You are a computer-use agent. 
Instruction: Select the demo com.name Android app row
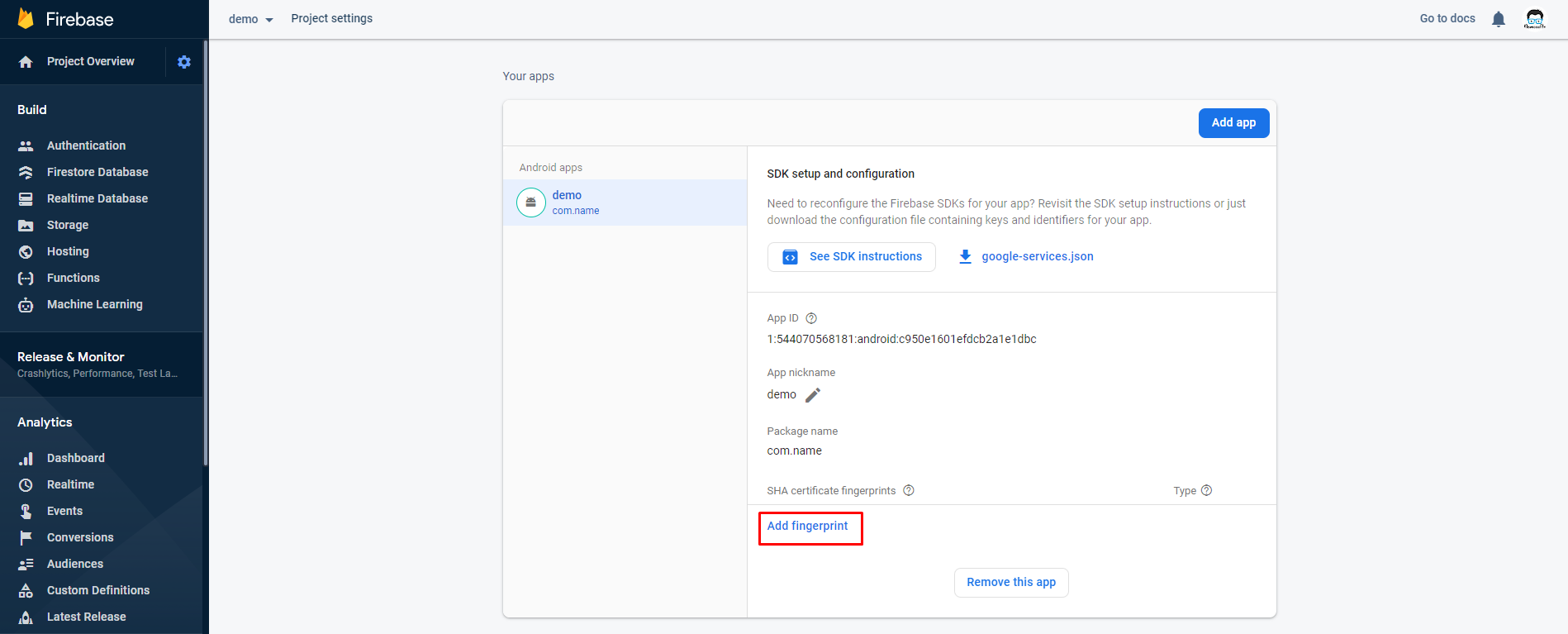(x=625, y=203)
